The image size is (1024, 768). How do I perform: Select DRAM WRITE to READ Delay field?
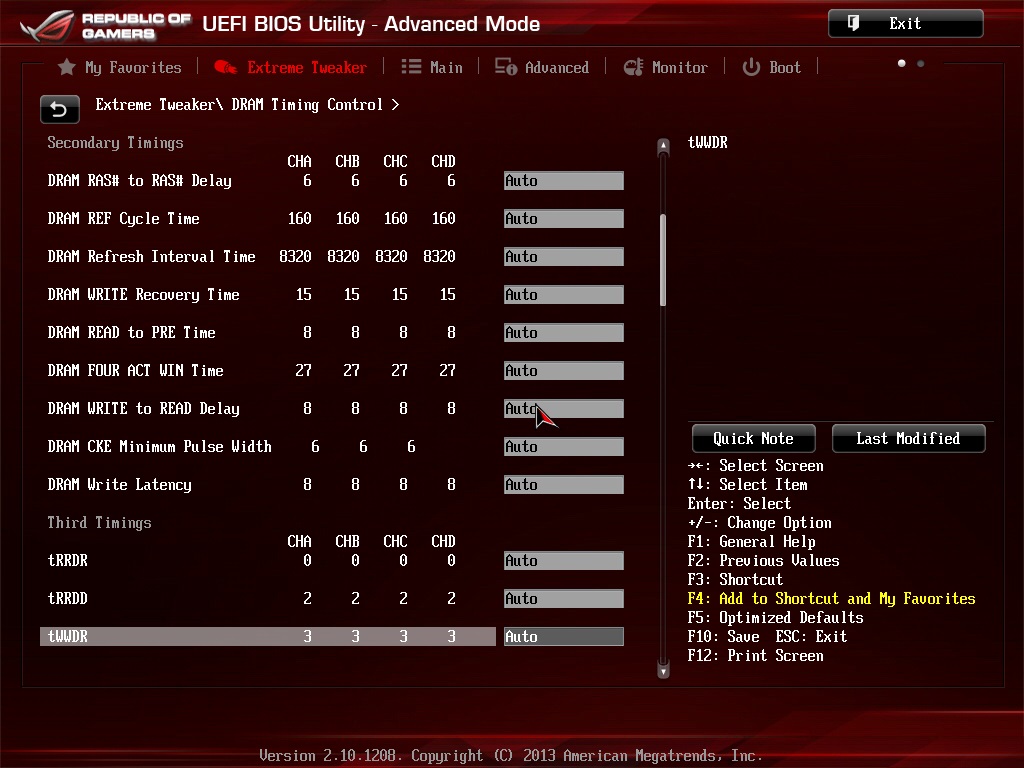(x=564, y=409)
